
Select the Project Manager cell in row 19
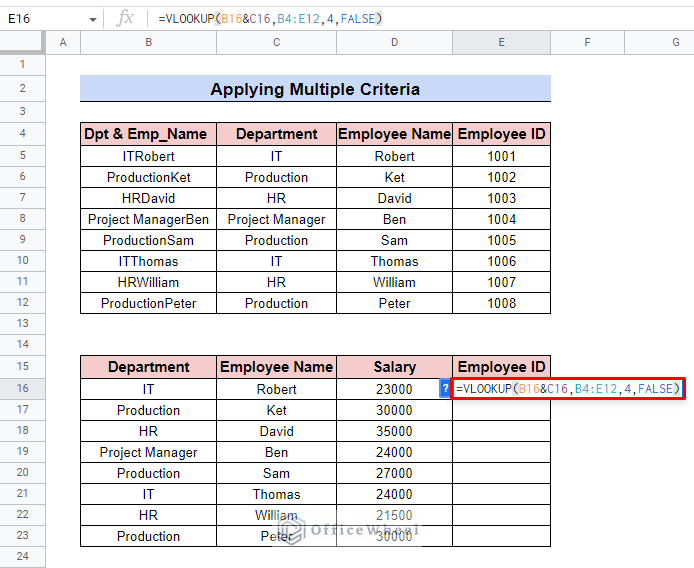pyautogui.click(x=148, y=452)
